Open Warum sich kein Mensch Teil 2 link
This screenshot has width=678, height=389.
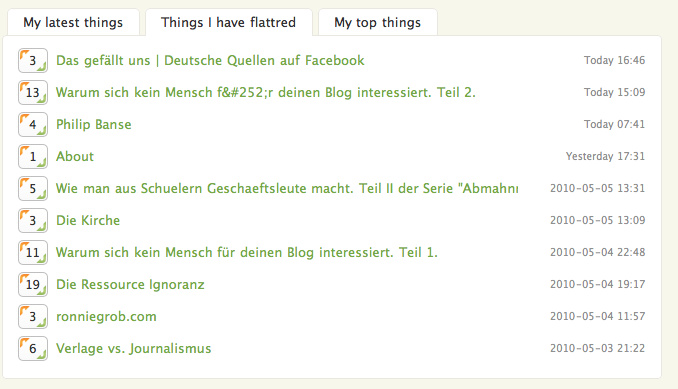266,92
